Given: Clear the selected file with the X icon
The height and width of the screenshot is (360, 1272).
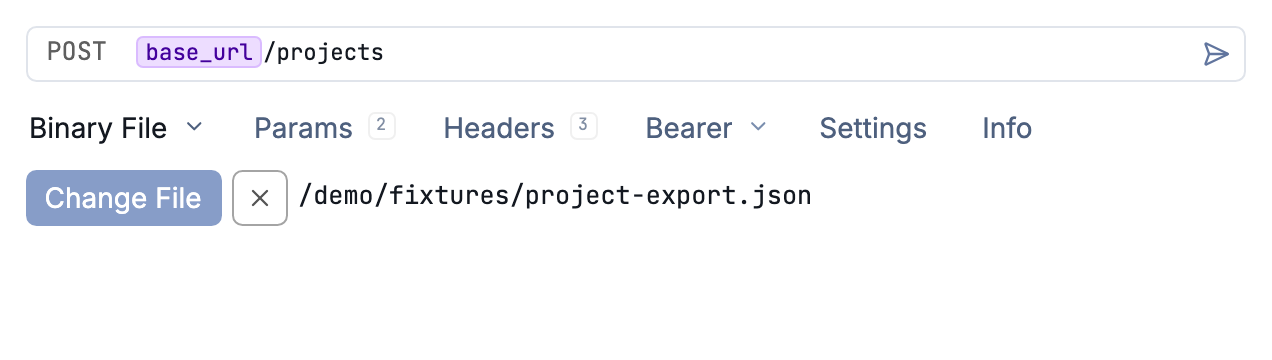Looking at the screenshot, I should coord(260,198).
